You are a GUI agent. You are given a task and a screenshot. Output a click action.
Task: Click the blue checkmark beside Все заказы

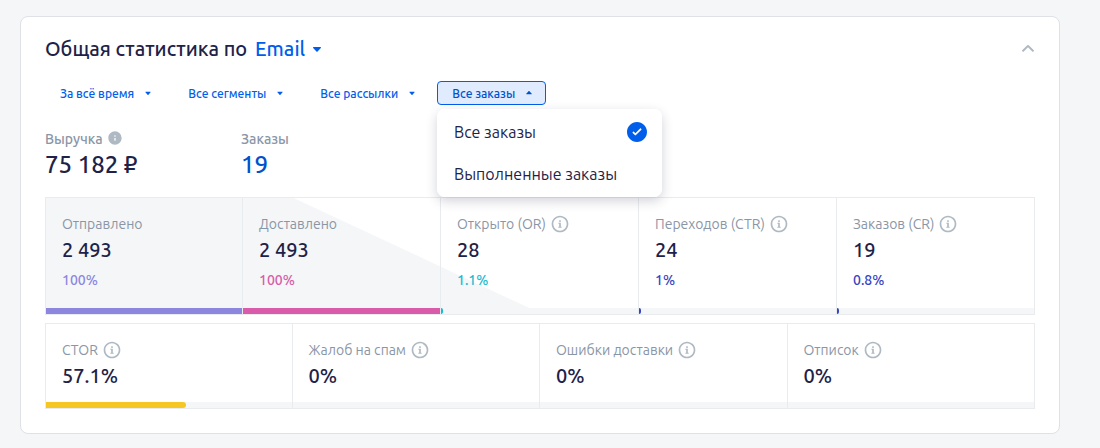tap(636, 132)
